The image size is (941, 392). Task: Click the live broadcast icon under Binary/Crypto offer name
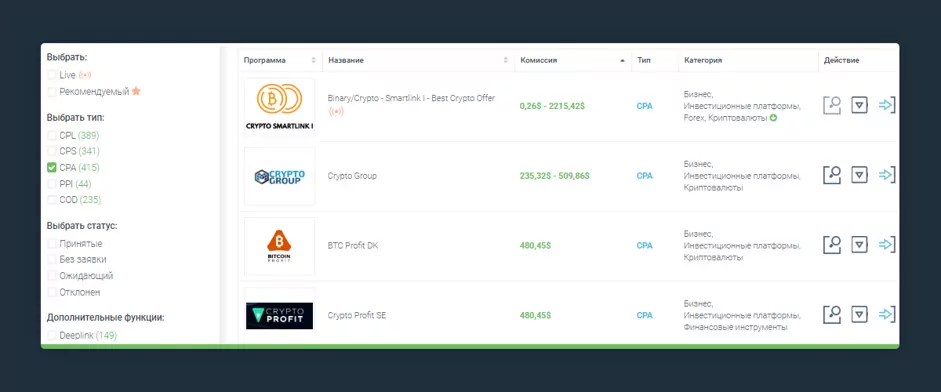pos(336,112)
